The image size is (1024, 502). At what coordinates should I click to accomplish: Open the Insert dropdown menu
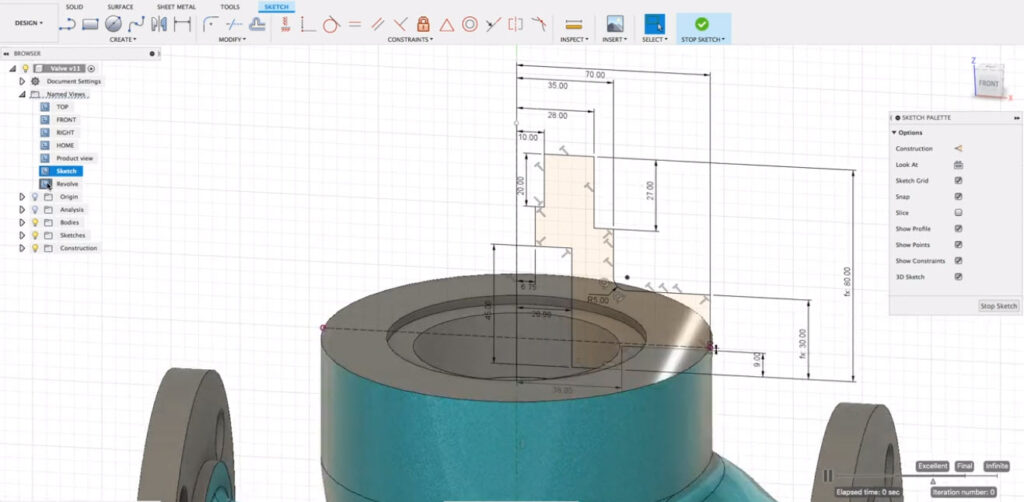(615, 39)
